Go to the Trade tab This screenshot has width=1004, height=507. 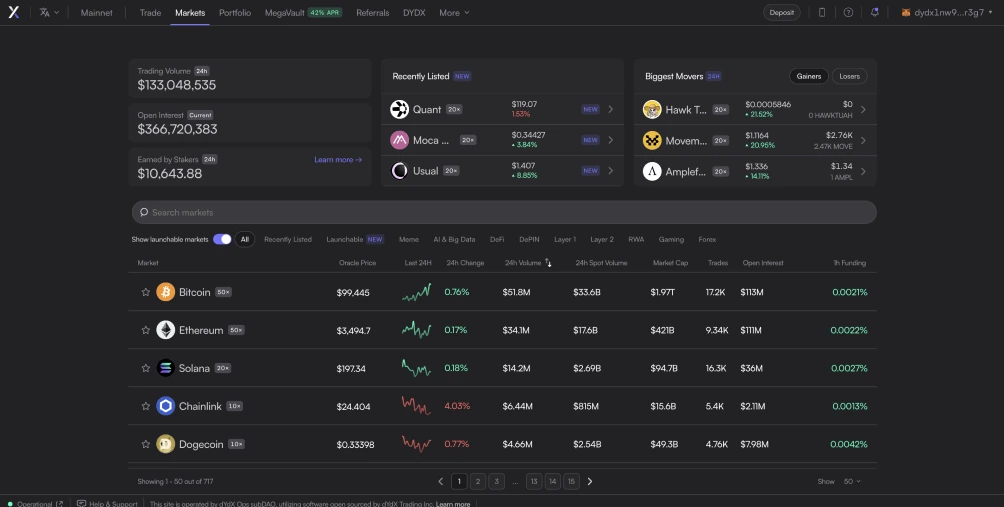pyautogui.click(x=150, y=12)
